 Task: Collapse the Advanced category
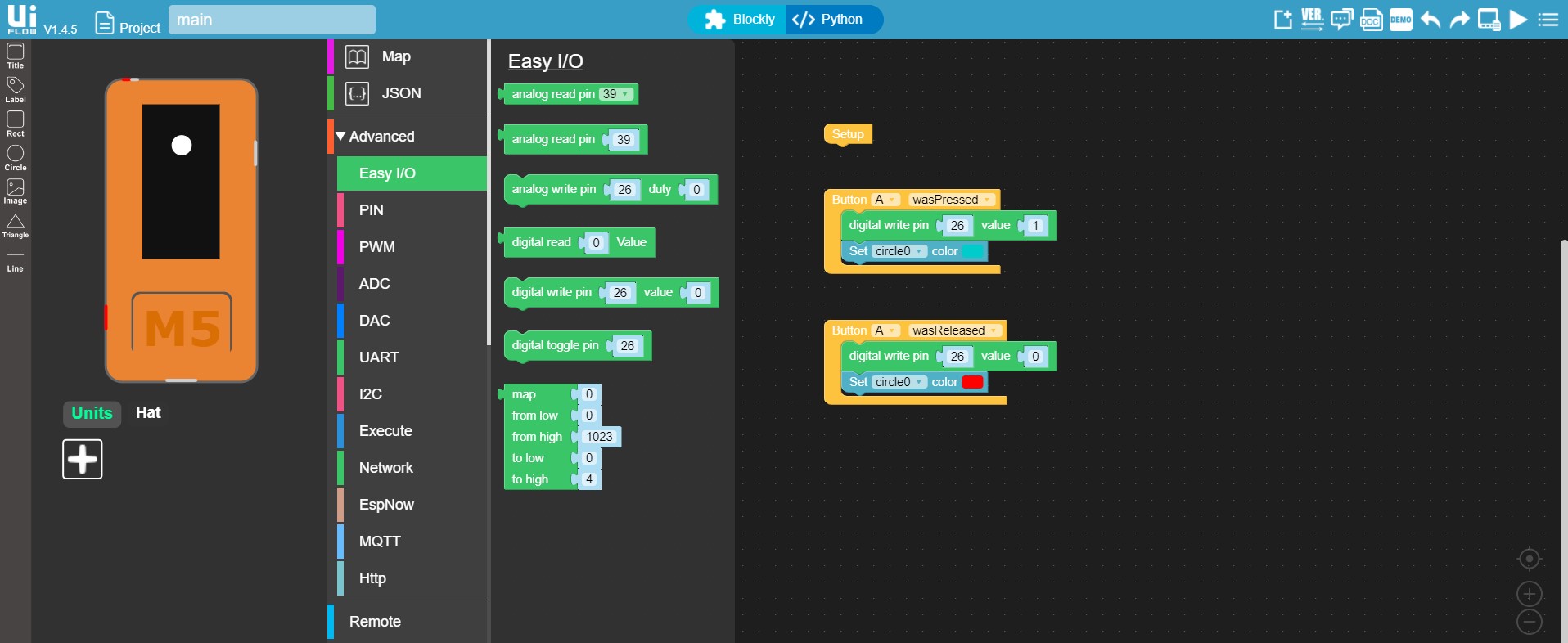(x=408, y=137)
